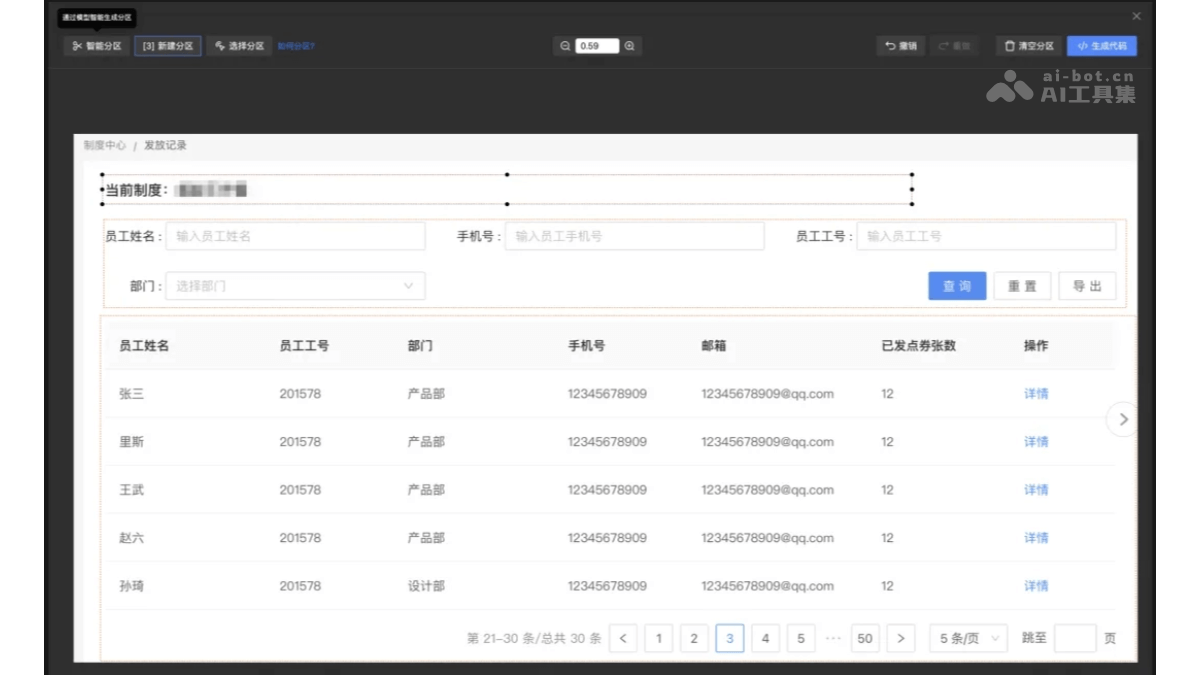Image resolution: width=1200 pixels, height=675 pixels.
Task: Click the zoom-in magnifier icon
Action: (627, 45)
